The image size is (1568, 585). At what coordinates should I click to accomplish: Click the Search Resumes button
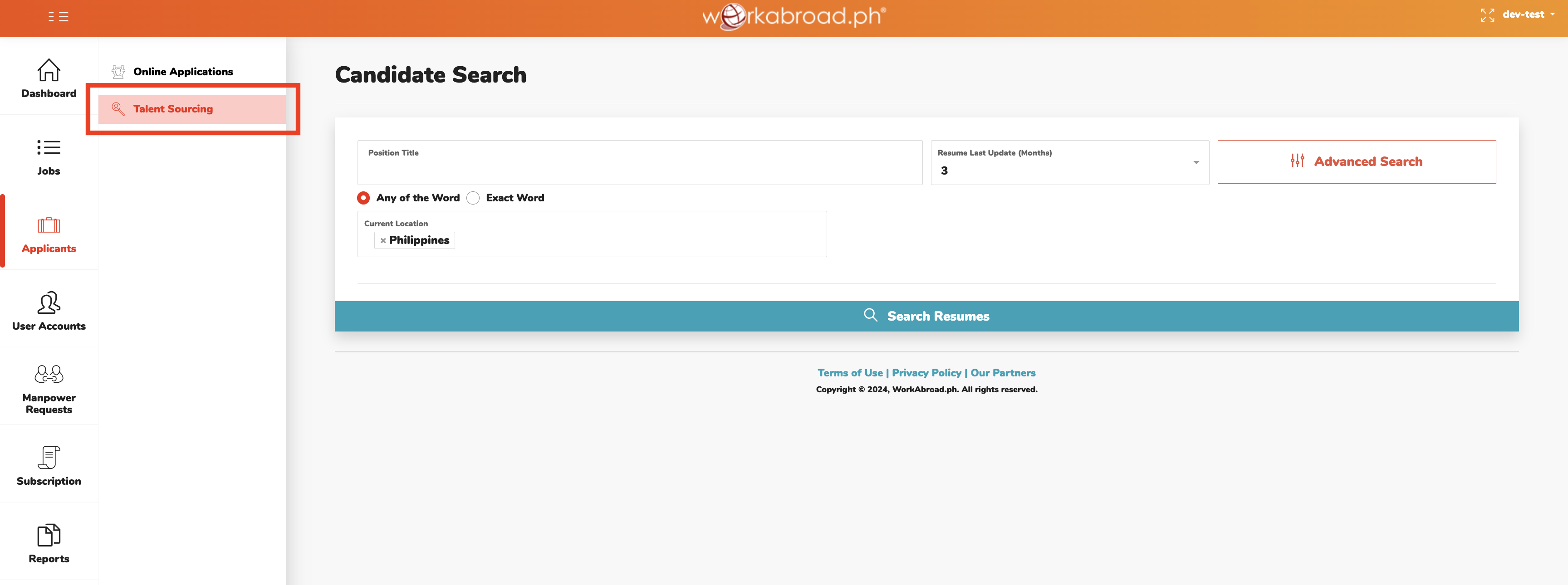point(926,316)
